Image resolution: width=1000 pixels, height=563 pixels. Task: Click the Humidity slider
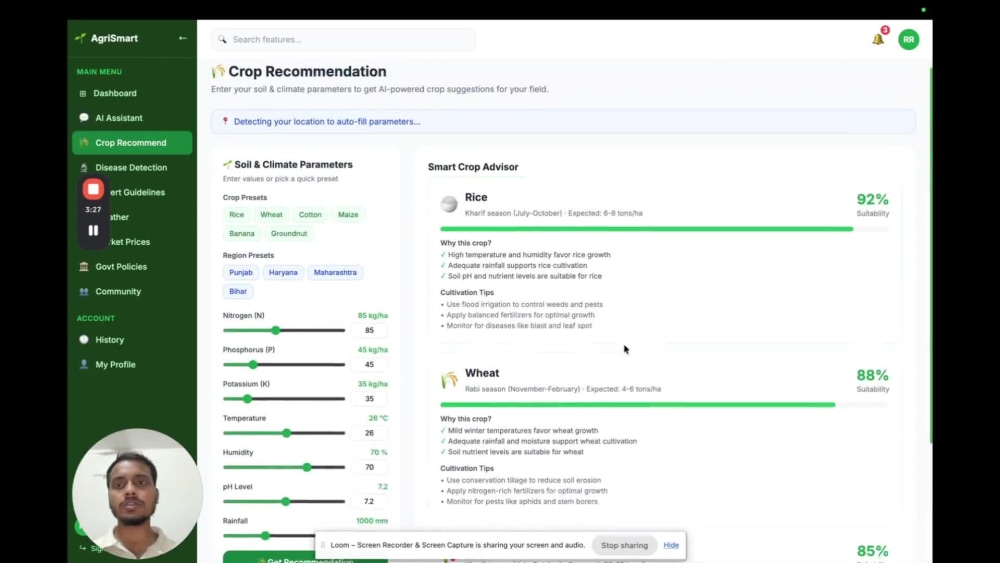coord(284,467)
